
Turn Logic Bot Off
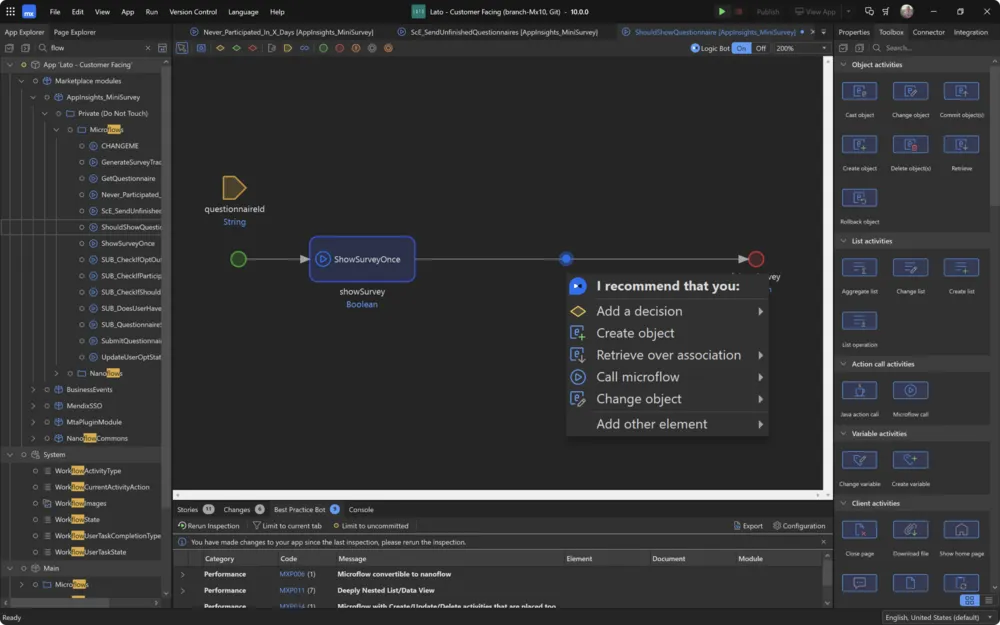[760, 48]
